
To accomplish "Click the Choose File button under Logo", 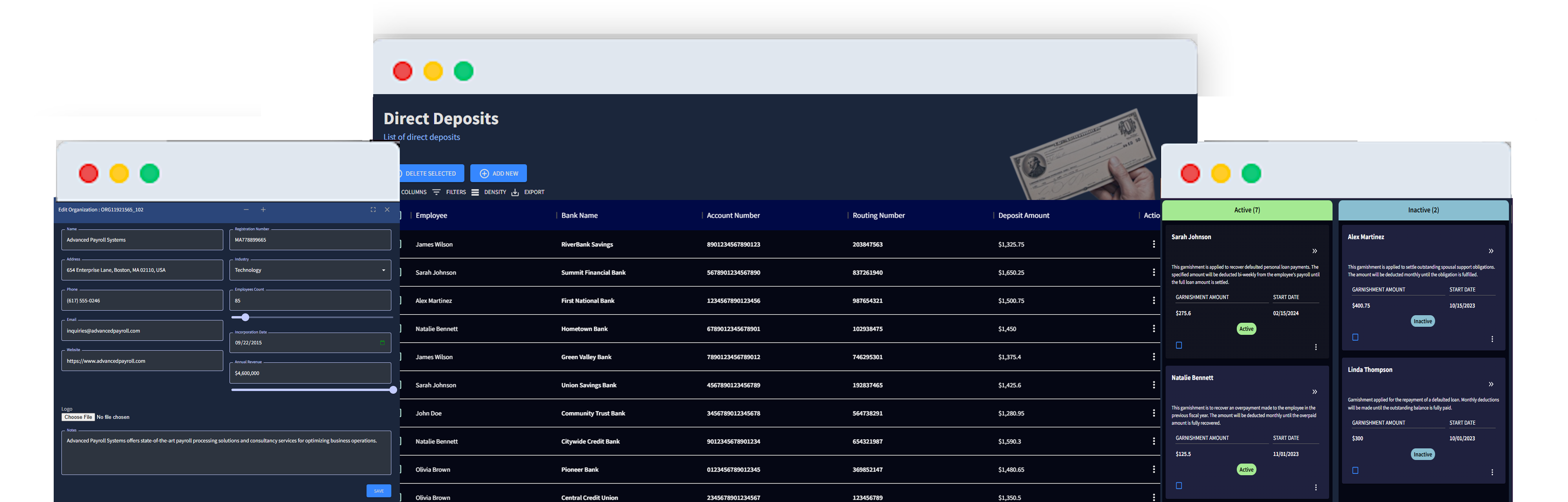I will pos(78,417).
